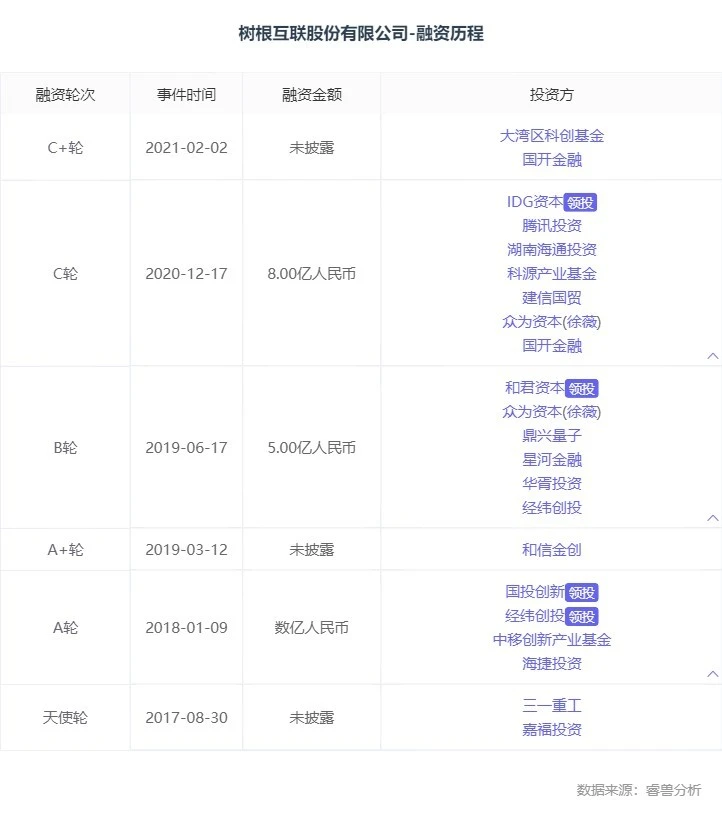Click the 领投 badge beside 和君资本

(x=582, y=388)
